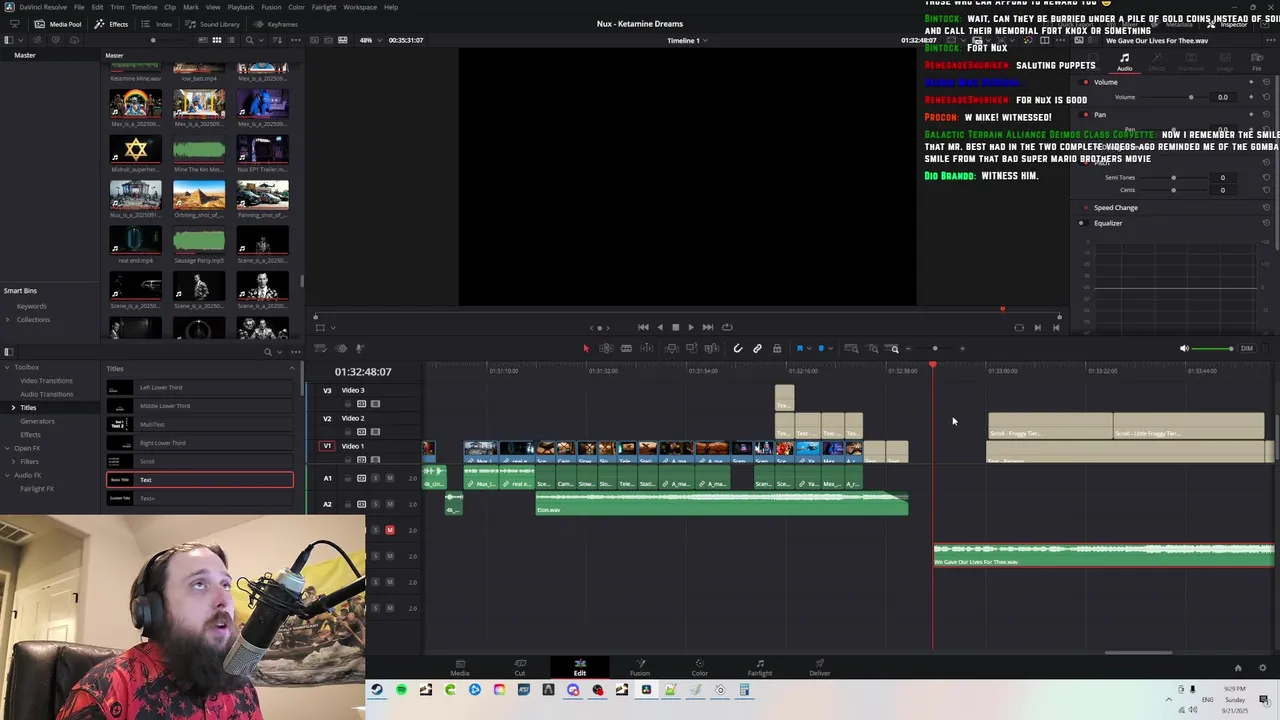Switch media pool to thumbnail view
Viewport: 1280px width, 720px height.
coord(217,40)
